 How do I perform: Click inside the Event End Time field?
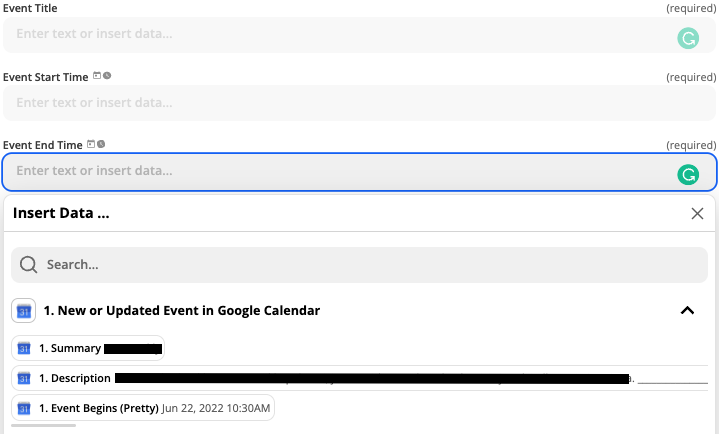[x=359, y=172]
